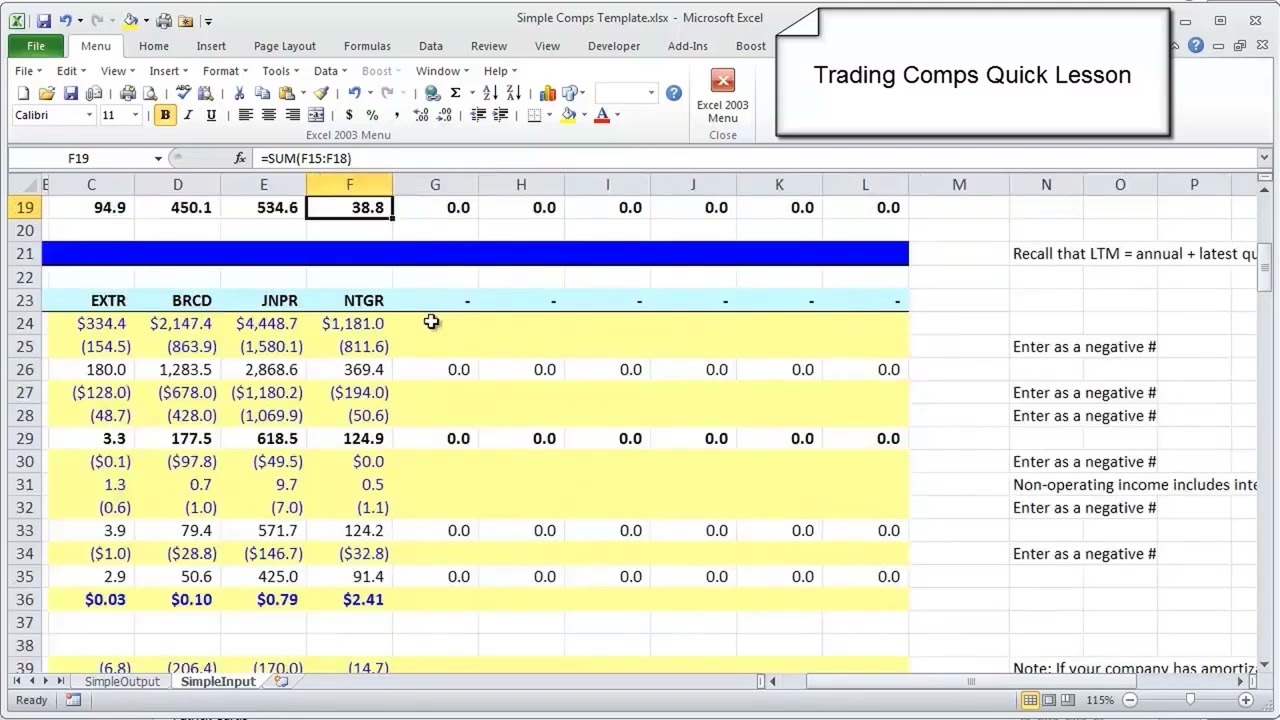The width and height of the screenshot is (1280, 720).
Task: Apply yellow fill color bucket
Action: pyautogui.click(x=568, y=115)
